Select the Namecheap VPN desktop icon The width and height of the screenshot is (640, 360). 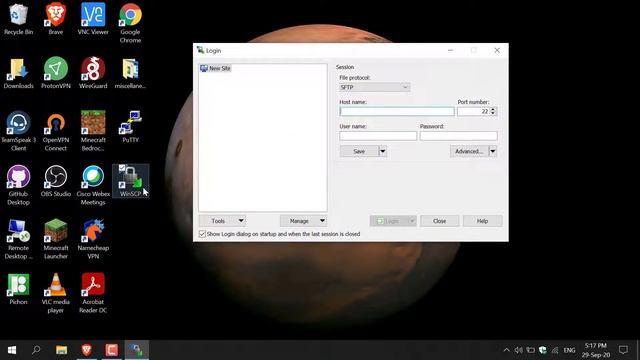[x=93, y=239]
